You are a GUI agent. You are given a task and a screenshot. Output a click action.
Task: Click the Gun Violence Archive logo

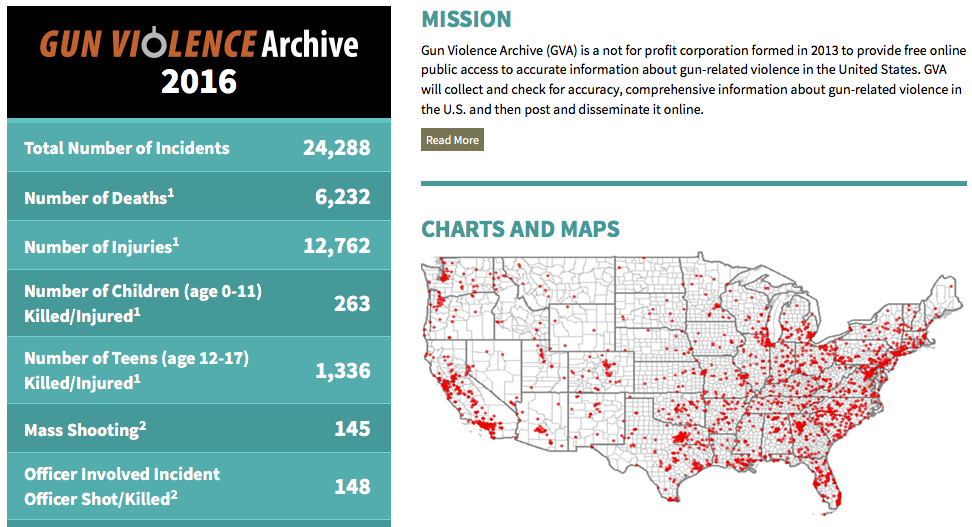click(198, 45)
